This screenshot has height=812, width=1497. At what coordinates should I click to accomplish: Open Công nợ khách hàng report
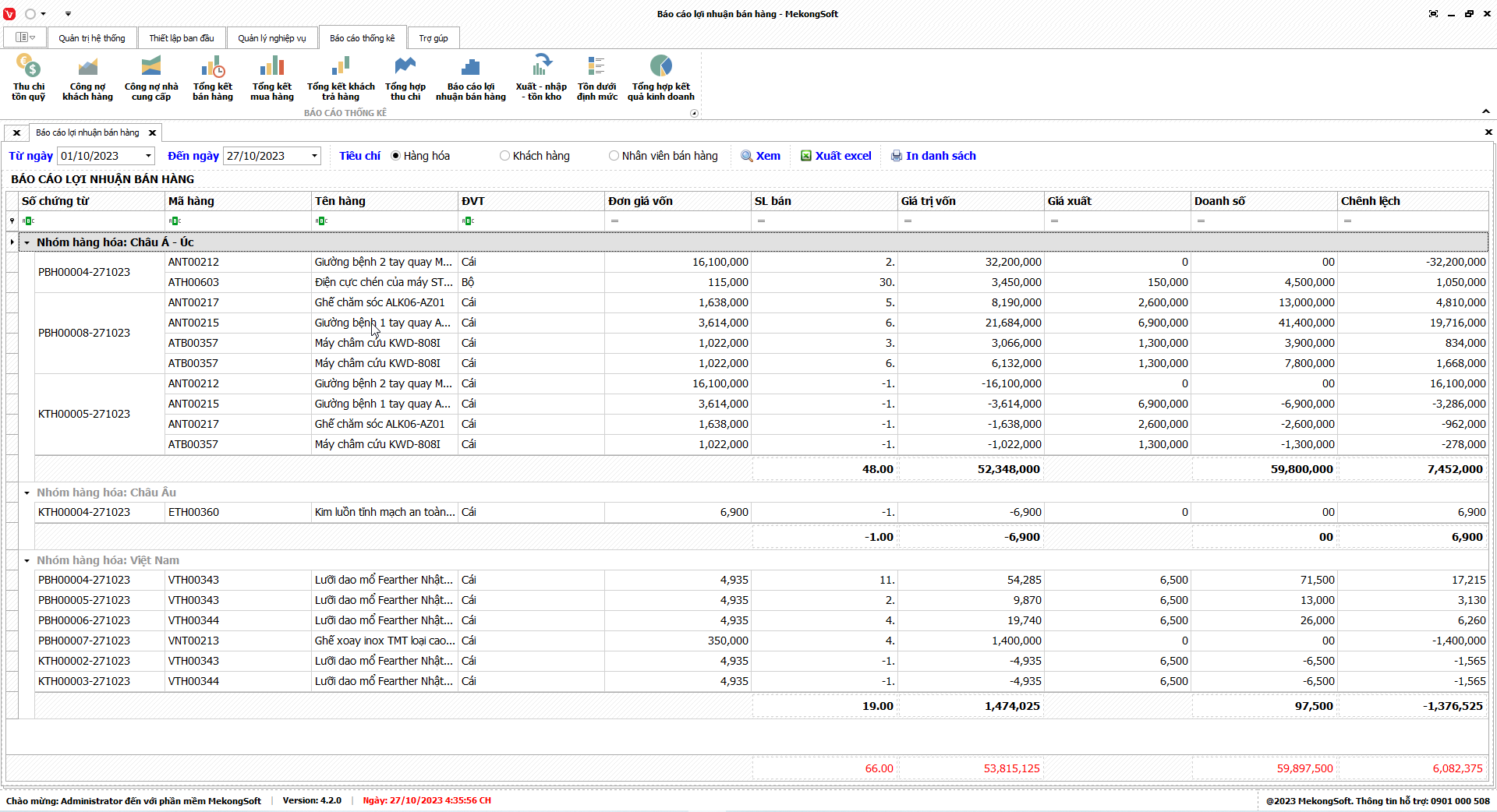coord(87,78)
